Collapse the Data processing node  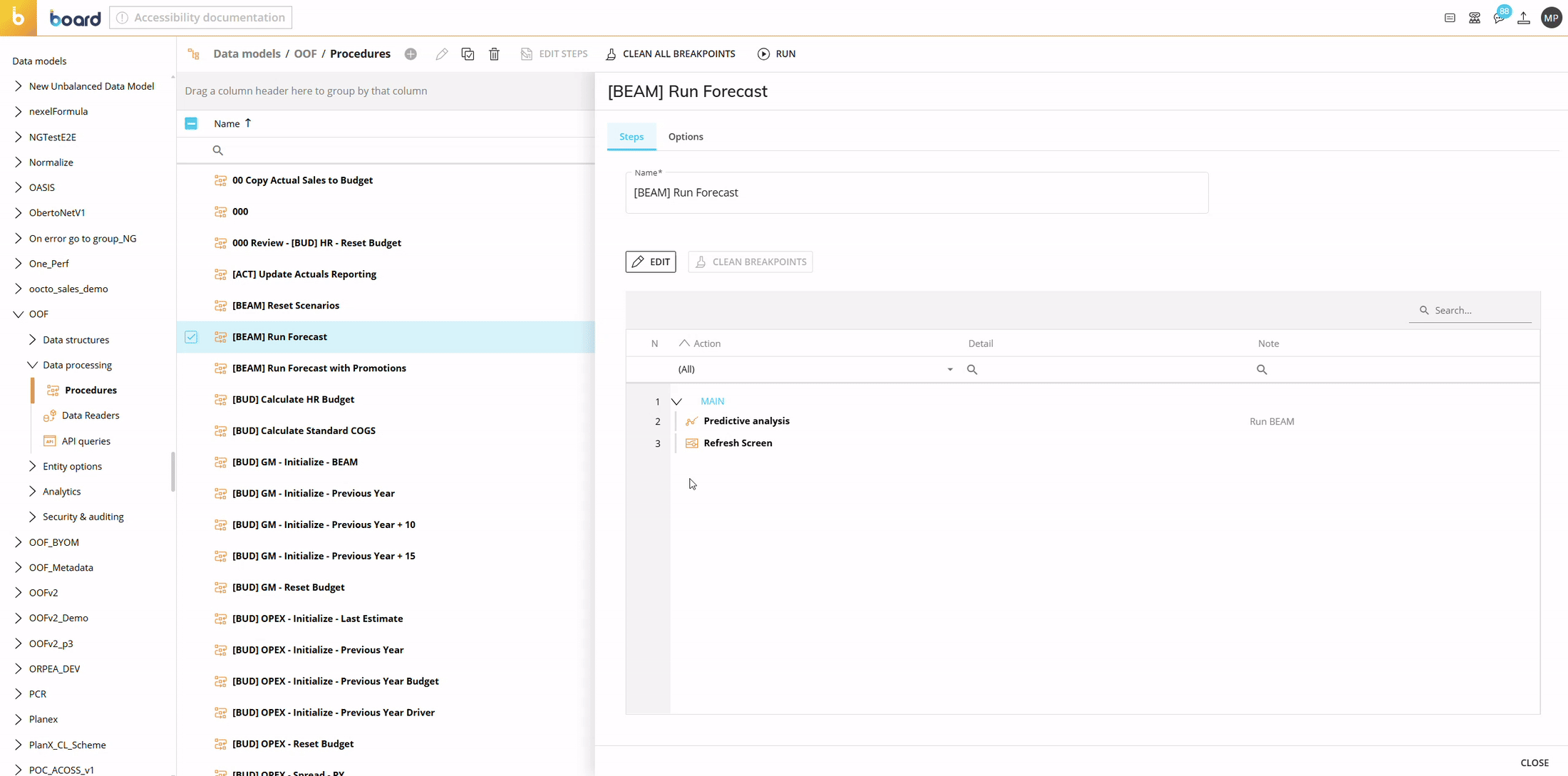pyautogui.click(x=32, y=365)
